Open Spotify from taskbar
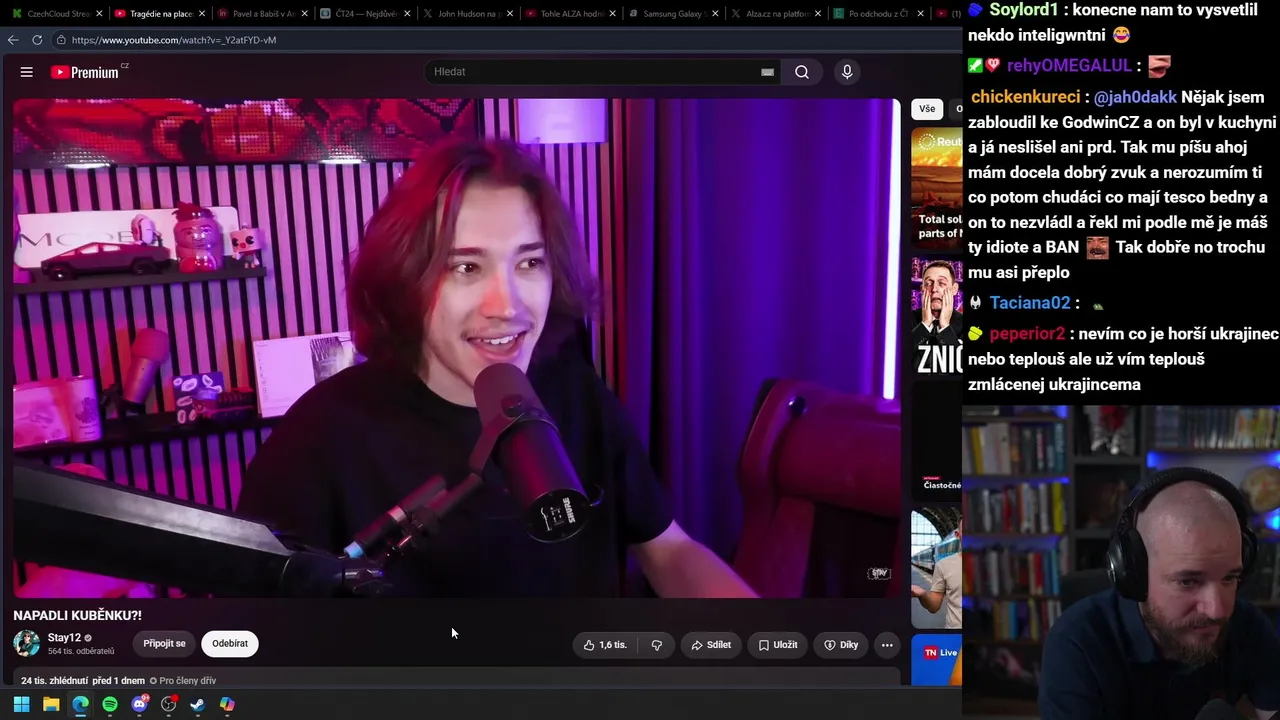Screen dimensions: 1280x720 (110, 704)
